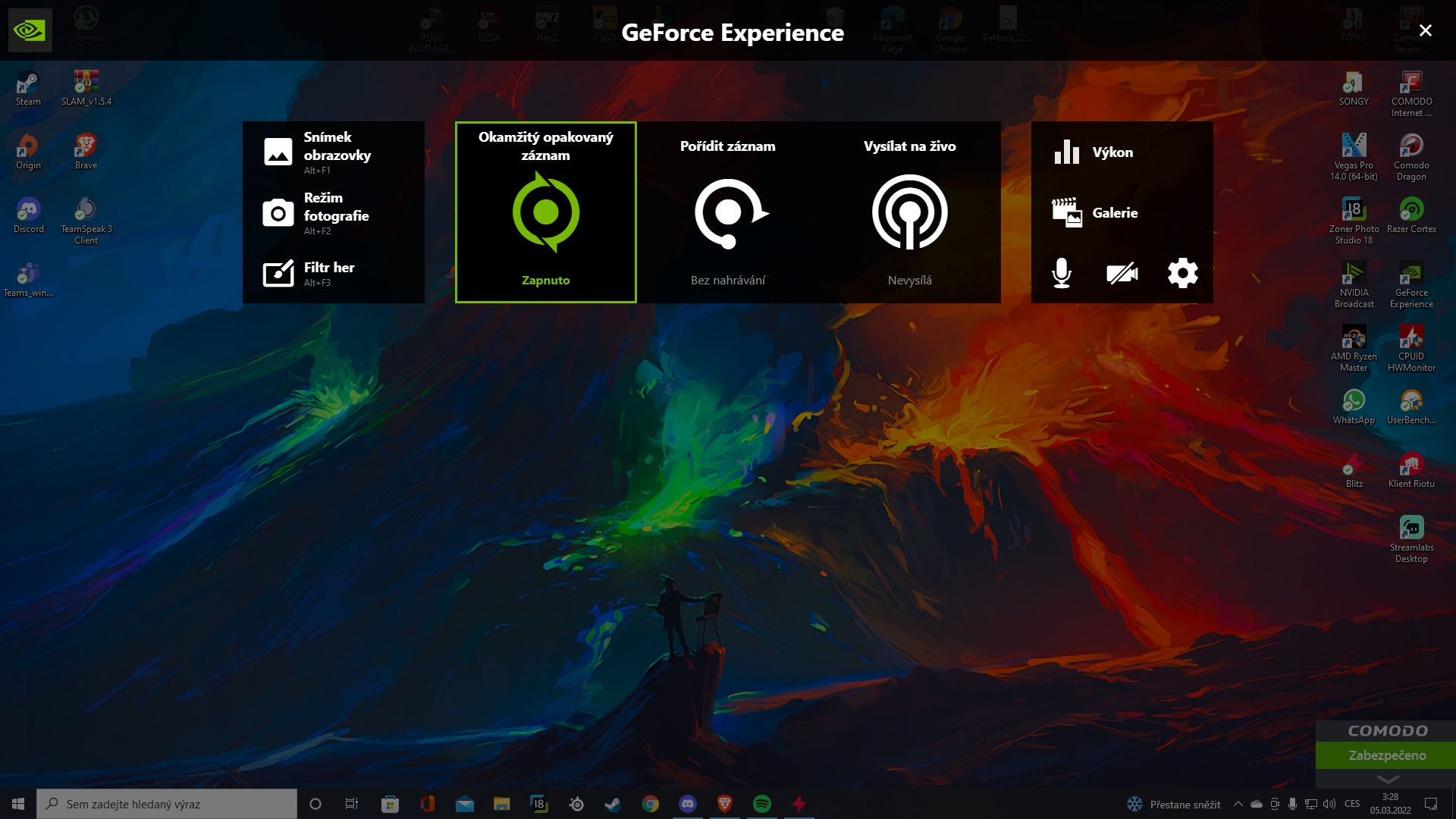This screenshot has width=1456, height=819.
Task: Click COMODO Zabezpečeno widget status
Action: pyautogui.click(x=1386, y=755)
